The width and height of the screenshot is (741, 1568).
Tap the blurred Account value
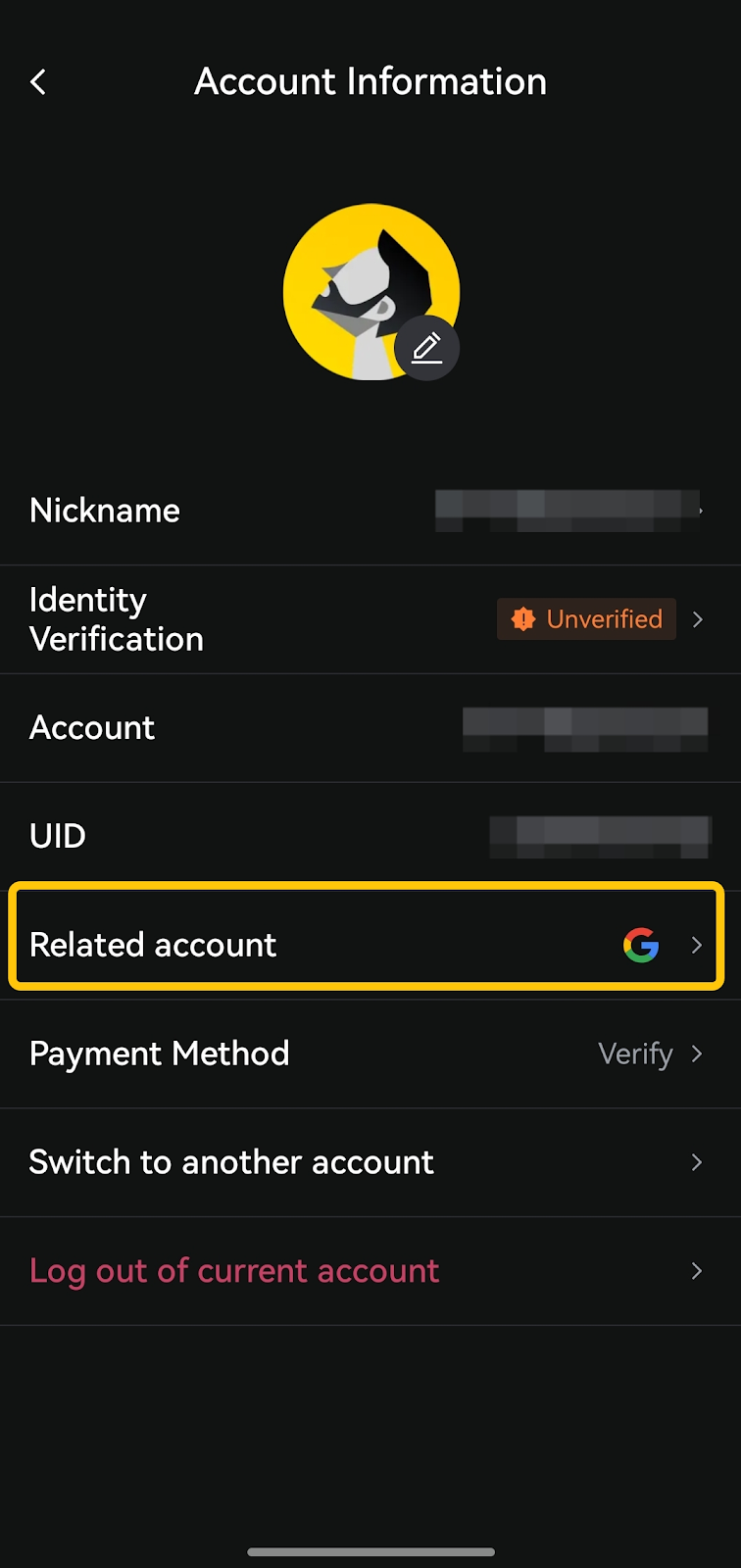(x=584, y=728)
